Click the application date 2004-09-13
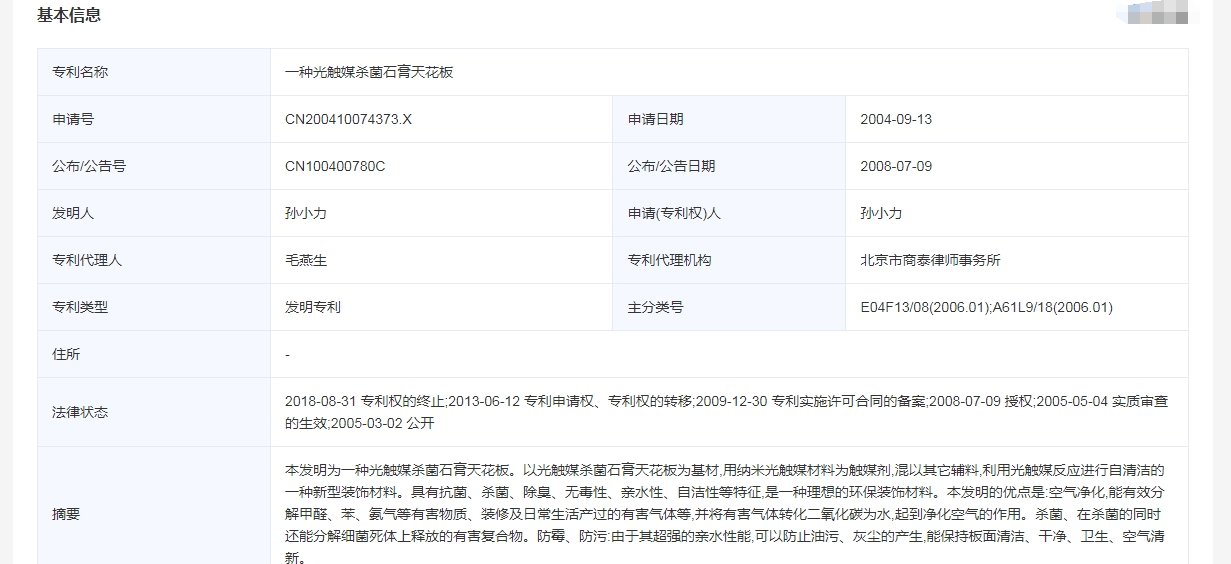 [896, 119]
